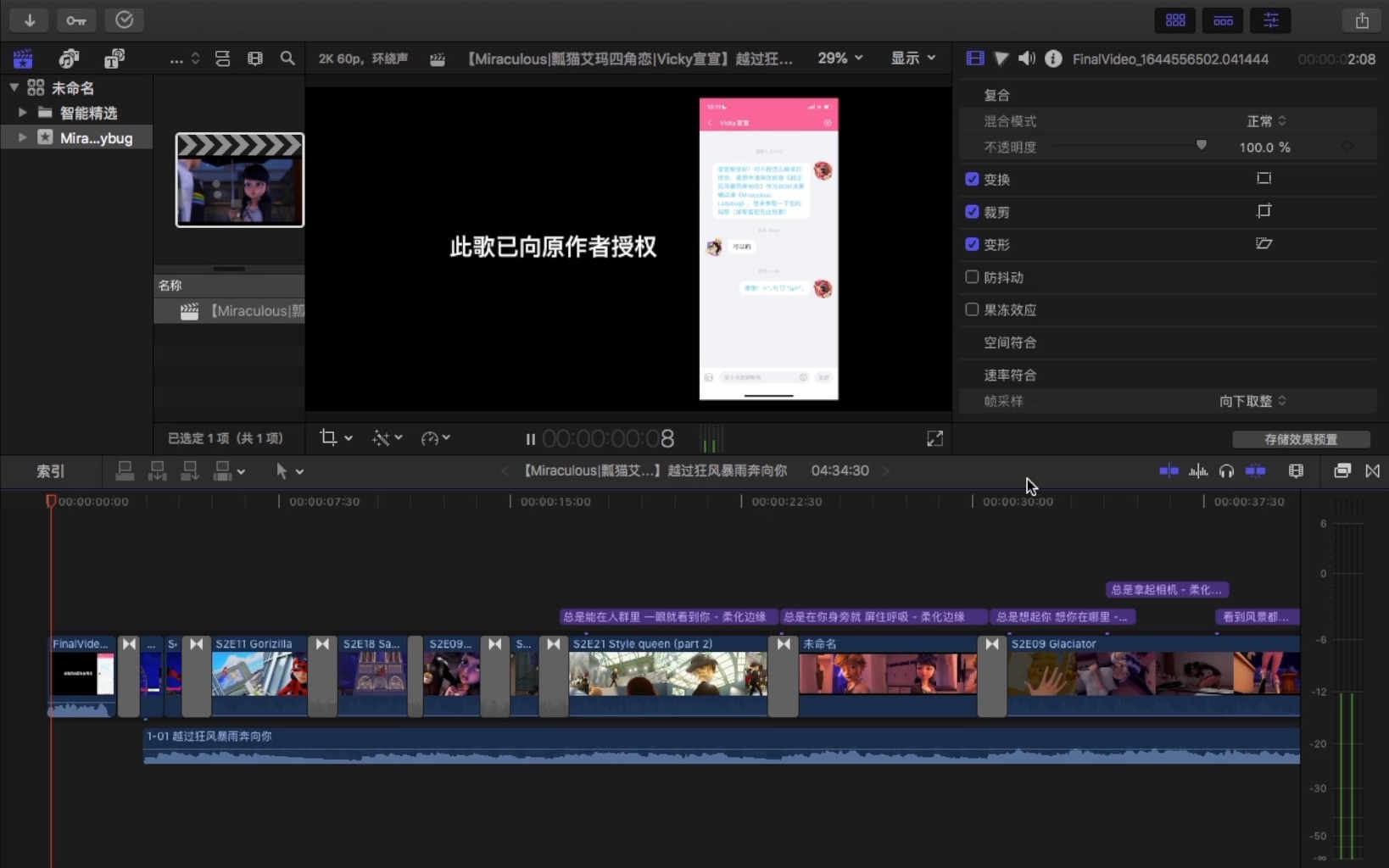Open the enhancement magic wand dropdown

coord(388,437)
